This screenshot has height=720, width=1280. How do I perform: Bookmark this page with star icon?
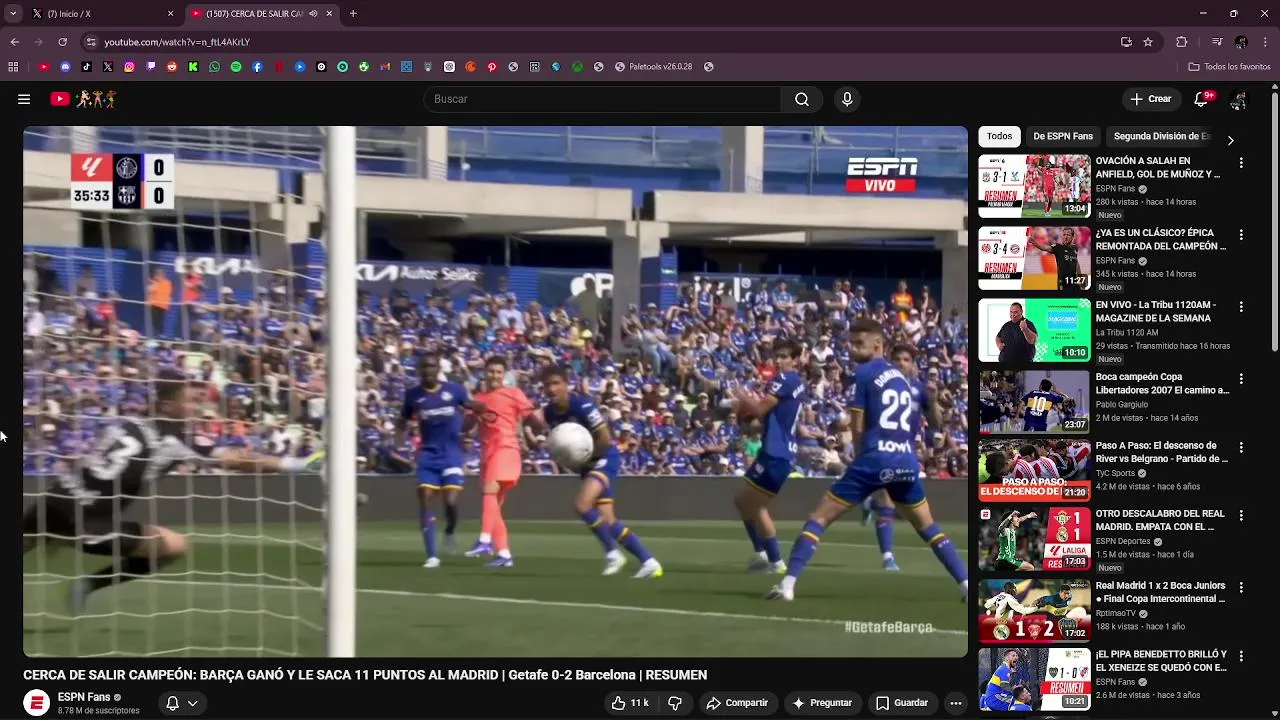click(x=1148, y=42)
